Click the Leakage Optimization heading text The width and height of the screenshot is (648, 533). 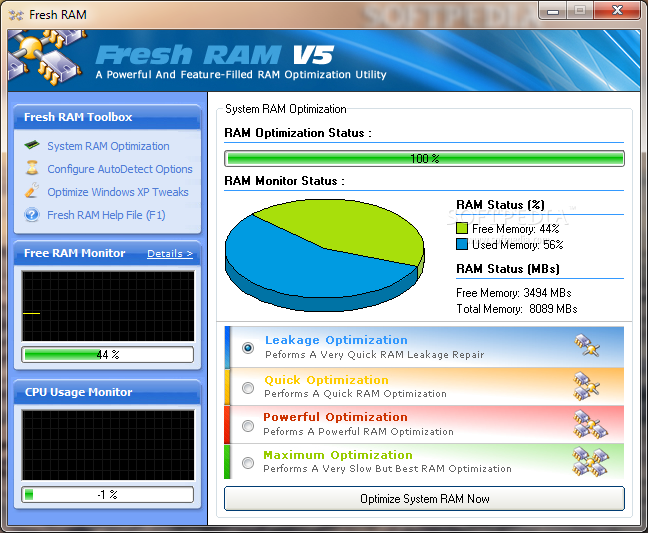[x=336, y=340]
